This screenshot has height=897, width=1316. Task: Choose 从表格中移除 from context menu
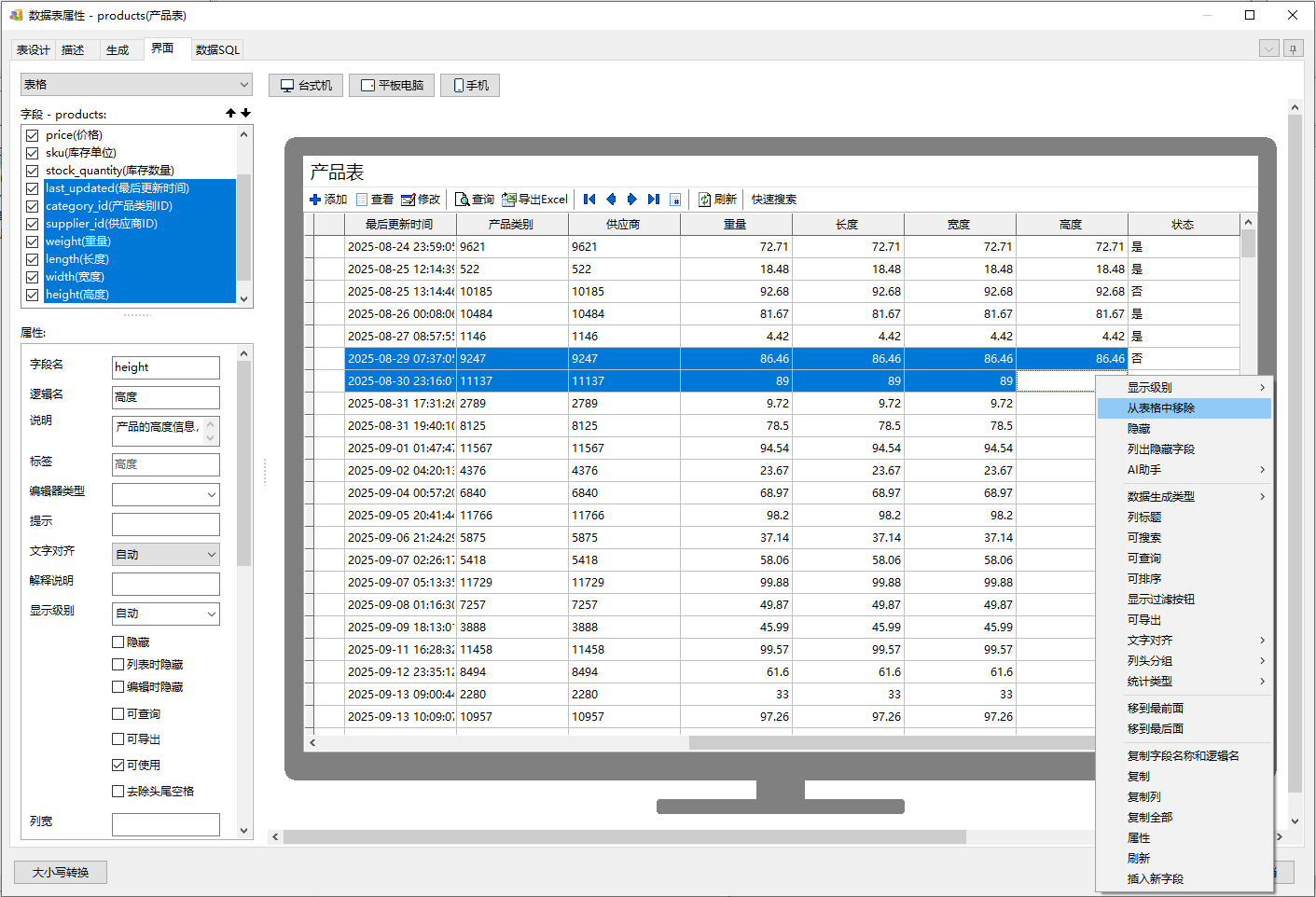(1160, 408)
